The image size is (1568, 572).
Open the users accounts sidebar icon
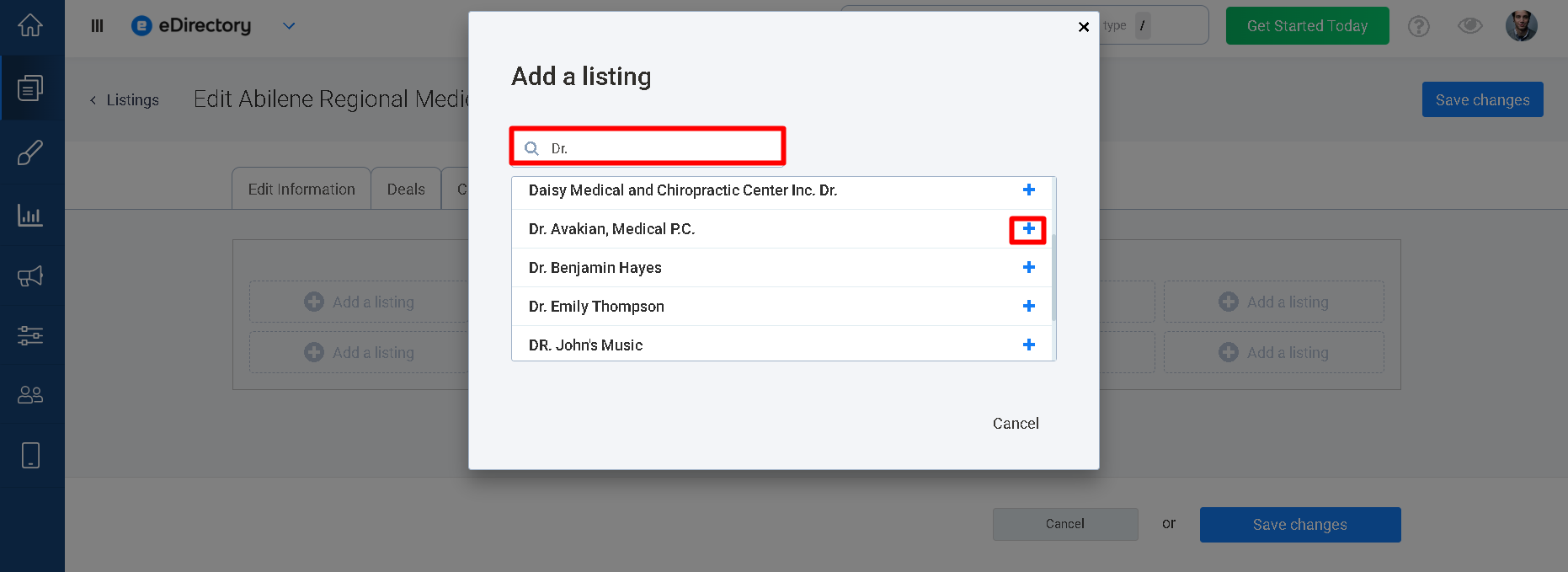(30, 394)
